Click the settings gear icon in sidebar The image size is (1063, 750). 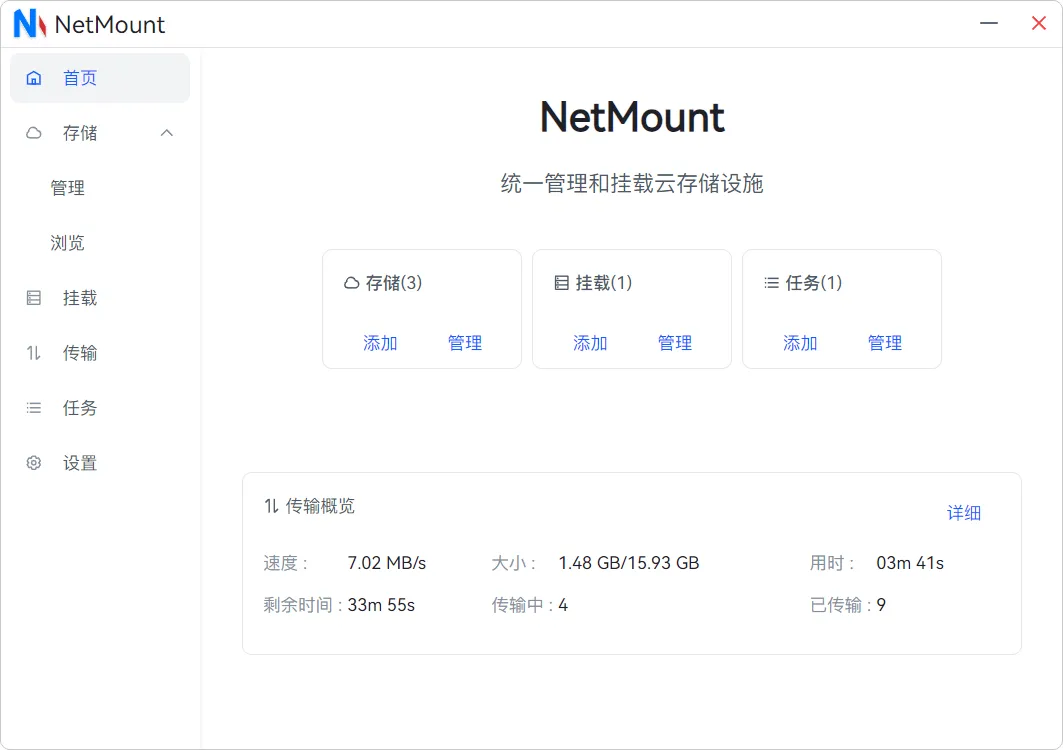coord(34,463)
